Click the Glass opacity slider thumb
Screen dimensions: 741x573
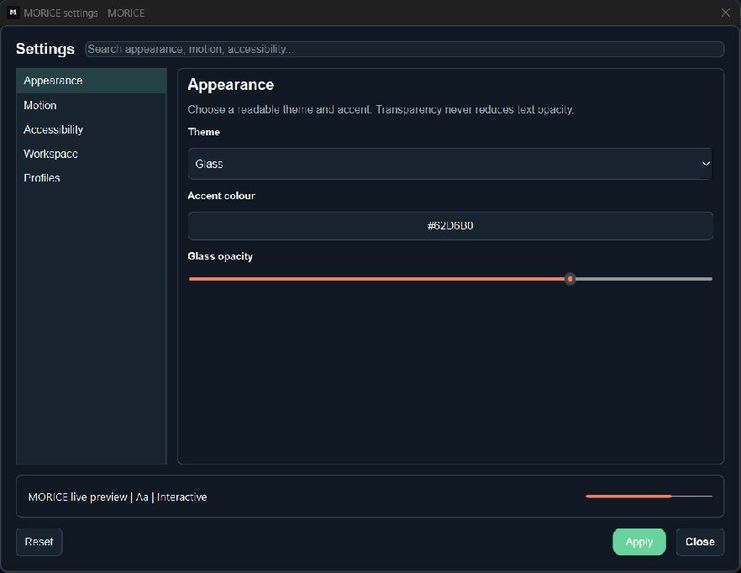click(x=570, y=279)
